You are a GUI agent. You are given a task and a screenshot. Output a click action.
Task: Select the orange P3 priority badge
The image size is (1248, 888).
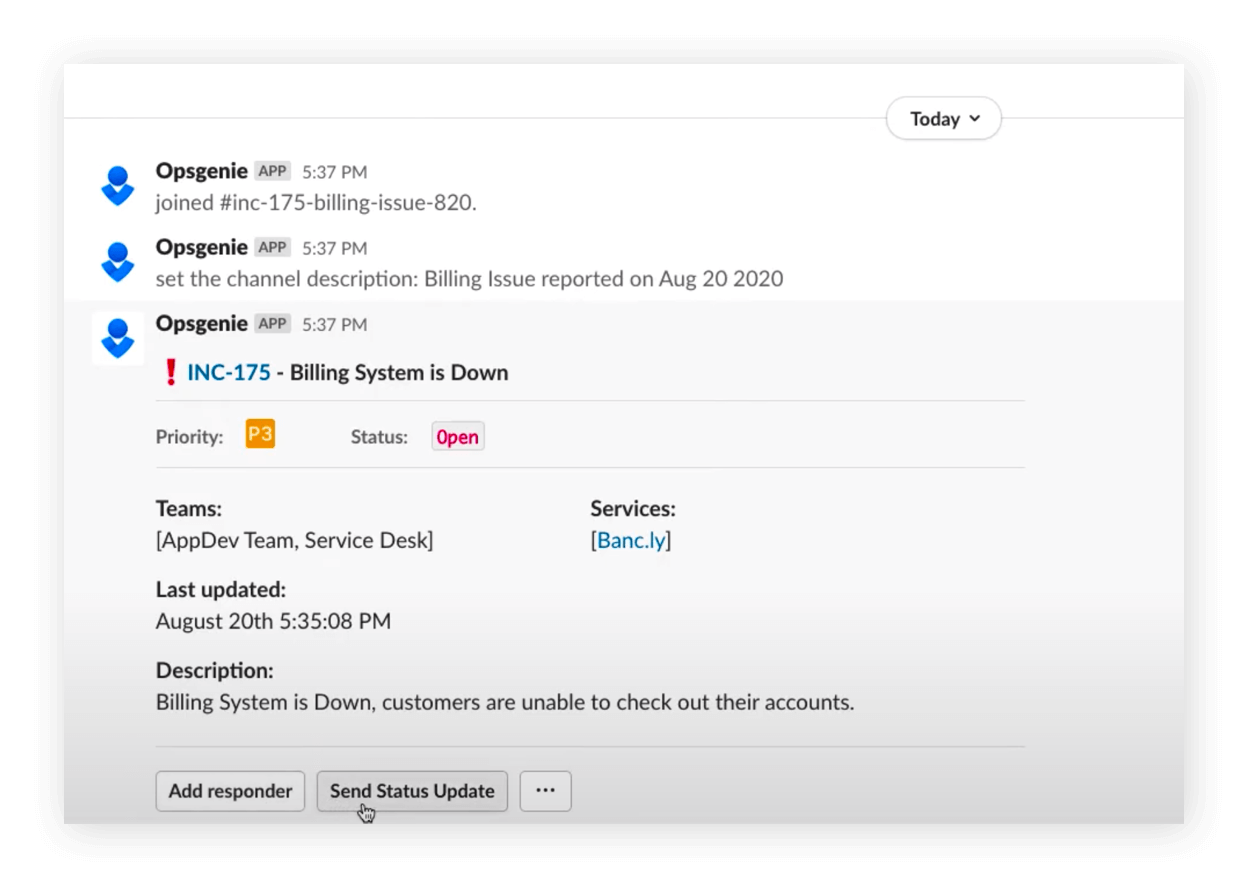(260, 434)
